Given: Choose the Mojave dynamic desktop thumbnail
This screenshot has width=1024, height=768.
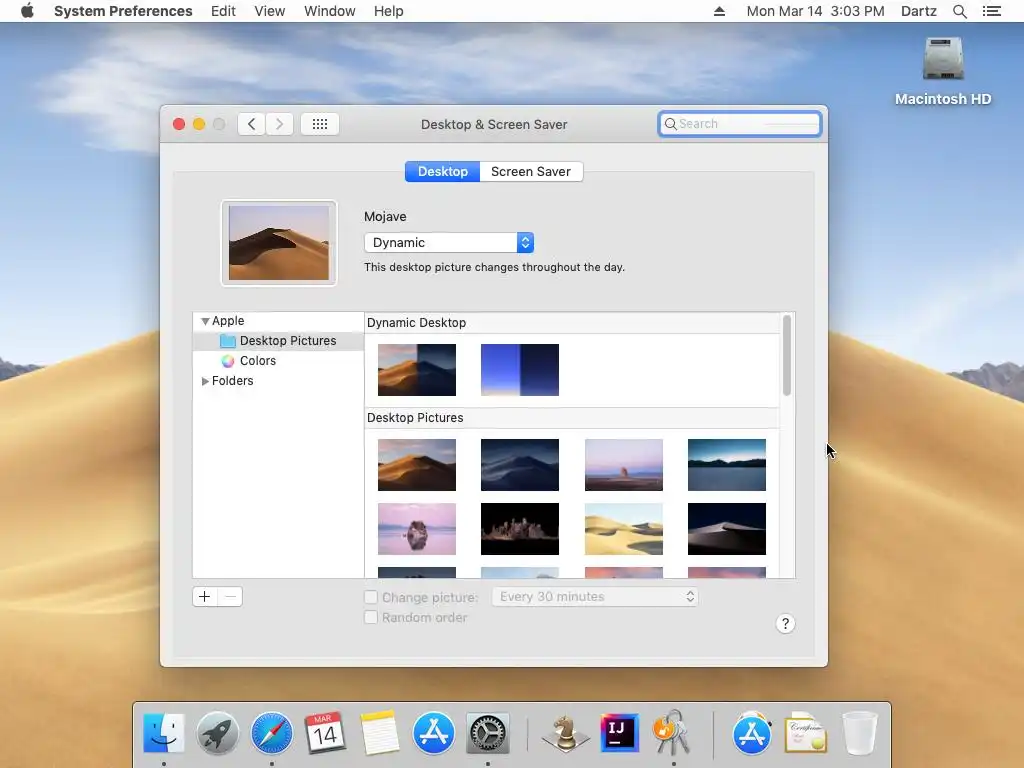Looking at the screenshot, I should 417,370.
